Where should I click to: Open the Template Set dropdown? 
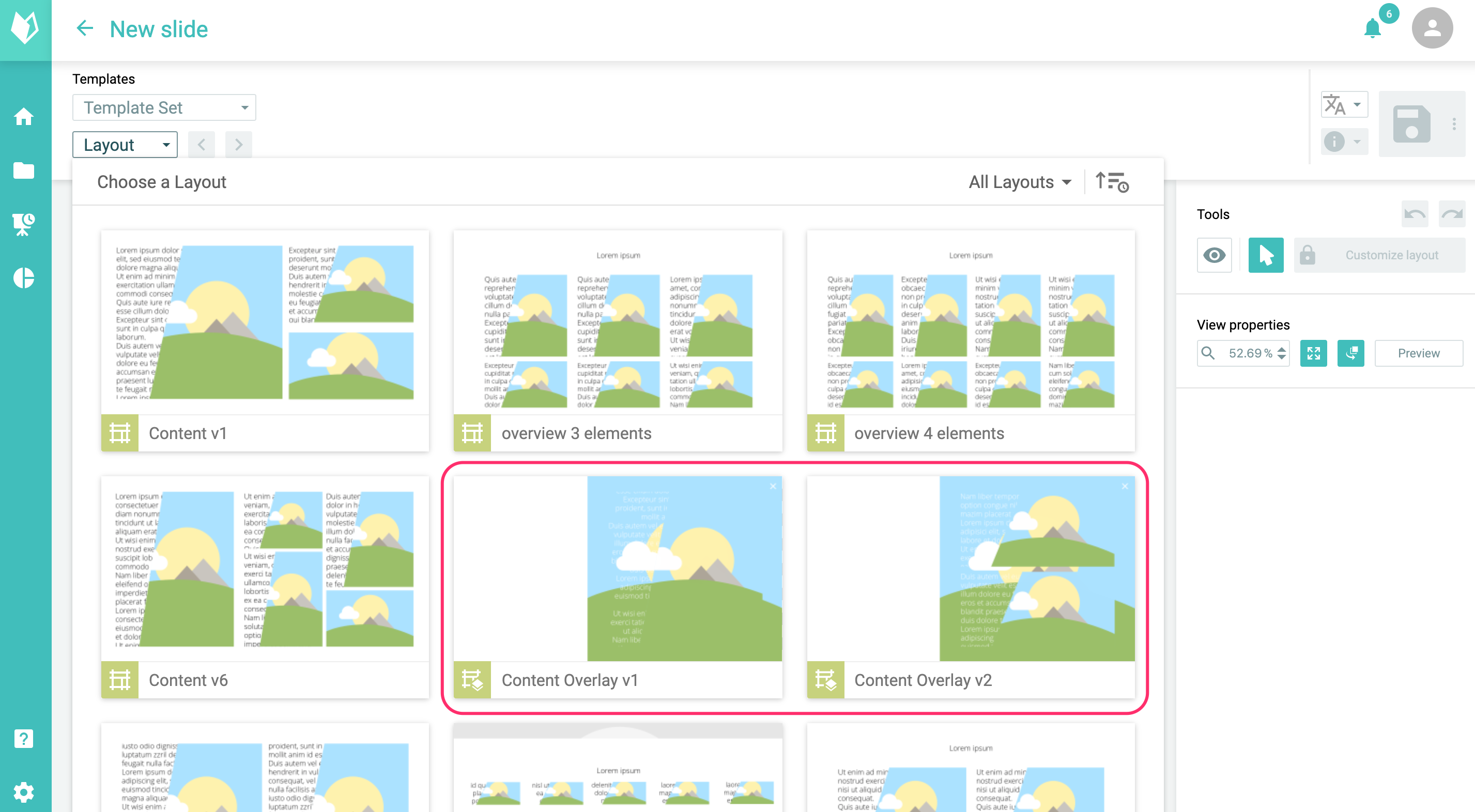pos(164,107)
